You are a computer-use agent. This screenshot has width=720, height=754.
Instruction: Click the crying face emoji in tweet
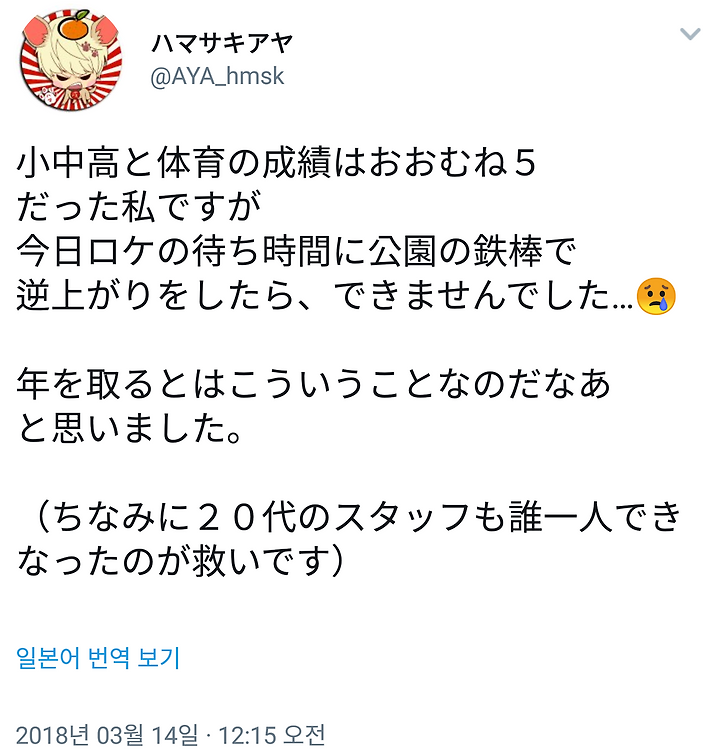click(x=656, y=296)
